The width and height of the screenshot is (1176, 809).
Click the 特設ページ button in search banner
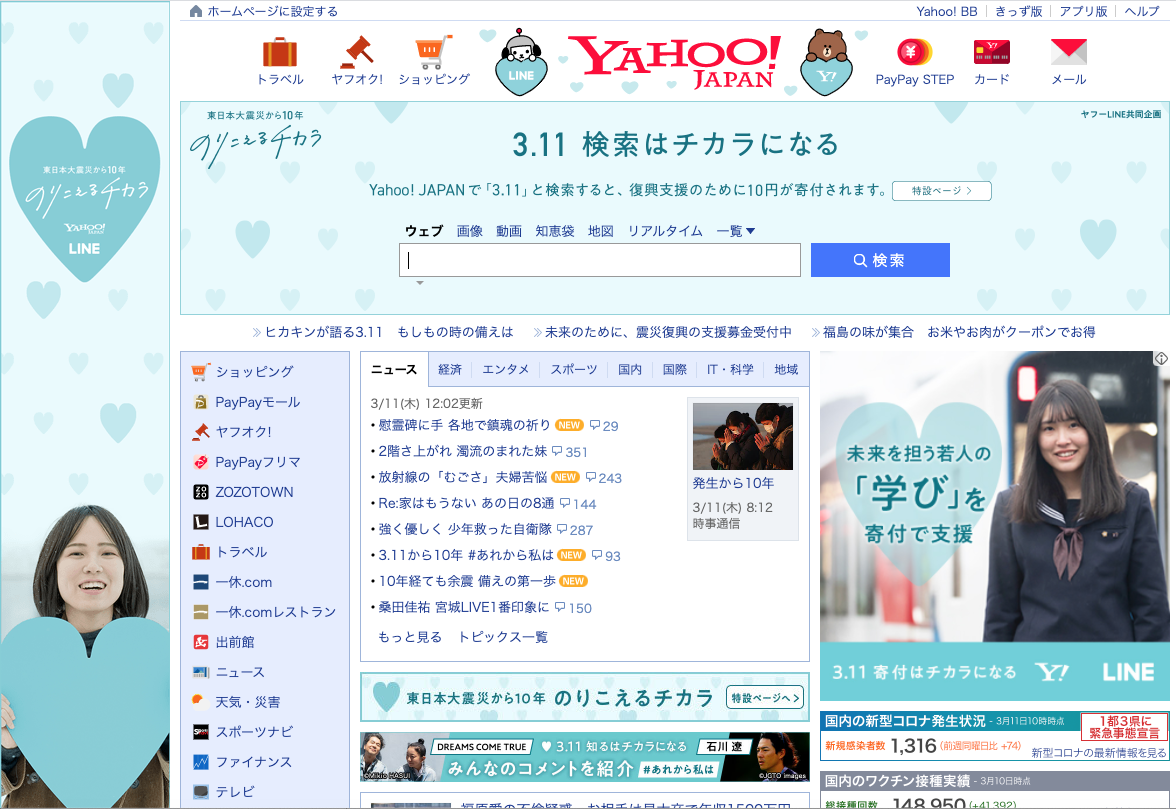point(941,191)
